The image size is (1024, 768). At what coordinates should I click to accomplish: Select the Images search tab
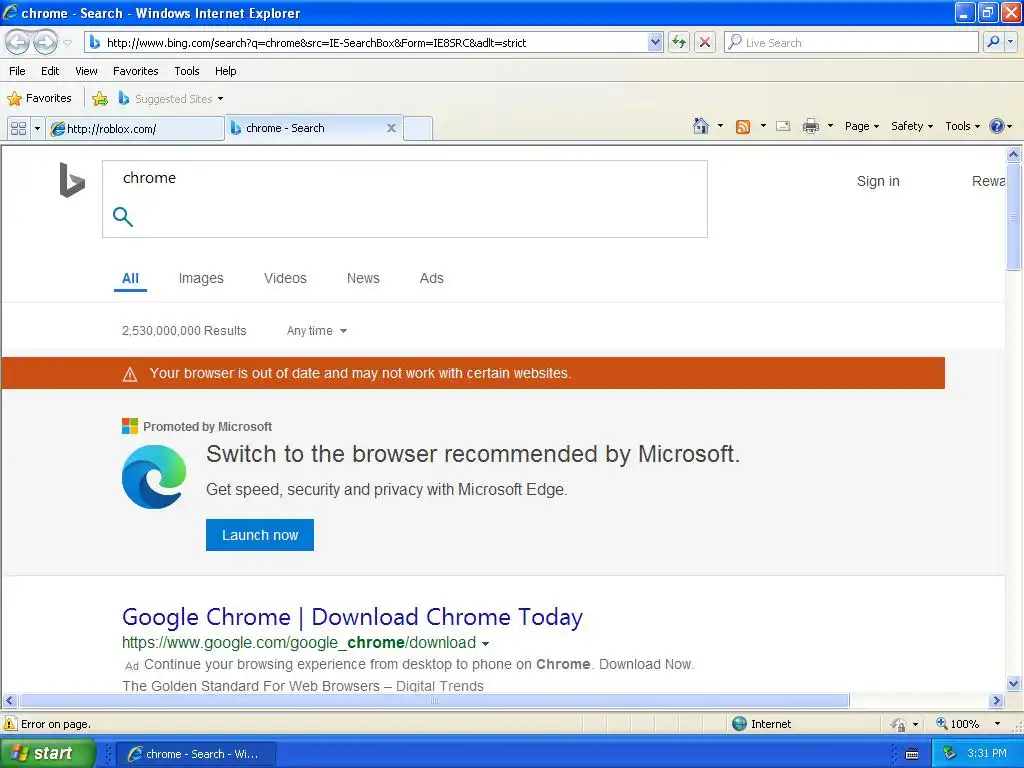pyautogui.click(x=201, y=278)
